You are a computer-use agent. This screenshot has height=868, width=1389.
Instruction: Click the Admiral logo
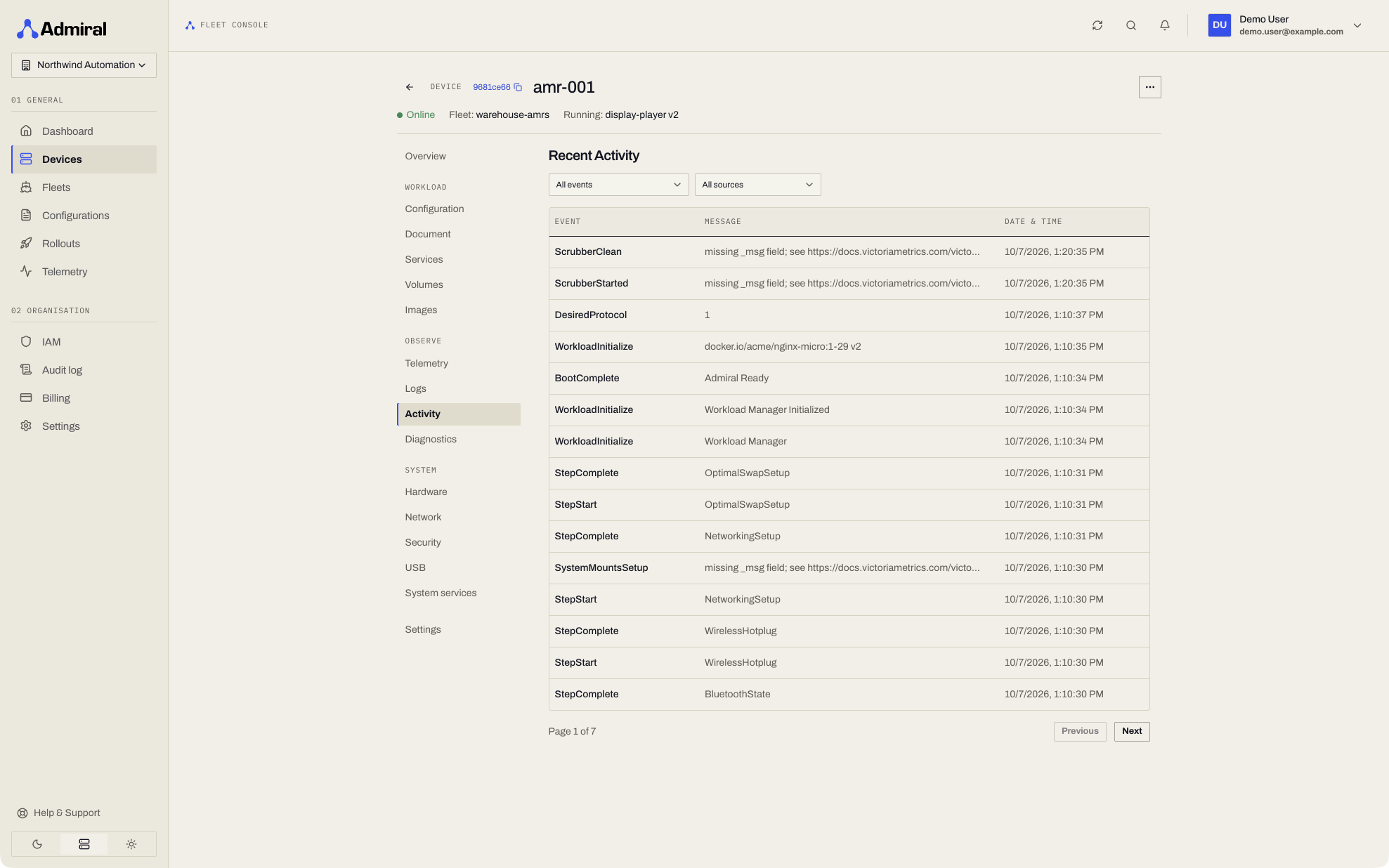[62, 29]
